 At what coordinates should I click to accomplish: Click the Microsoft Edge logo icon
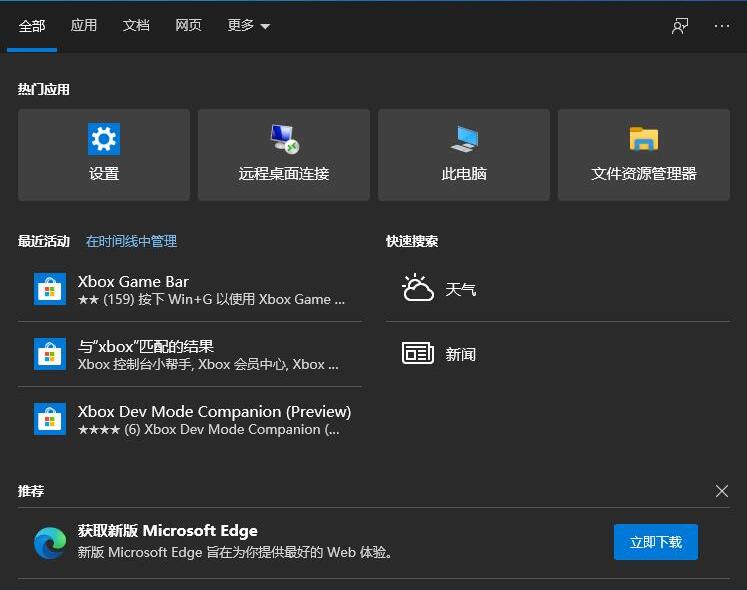click(50, 542)
